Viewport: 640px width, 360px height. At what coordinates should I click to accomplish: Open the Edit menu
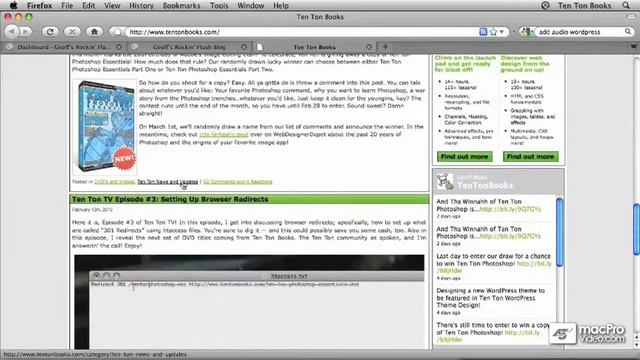(x=89, y=5)
